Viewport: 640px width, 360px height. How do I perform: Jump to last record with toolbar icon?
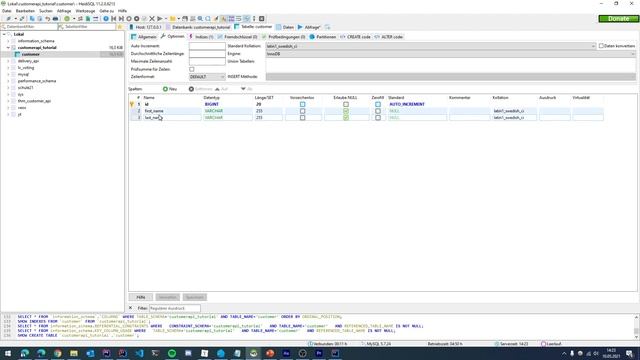click(121, 19)
